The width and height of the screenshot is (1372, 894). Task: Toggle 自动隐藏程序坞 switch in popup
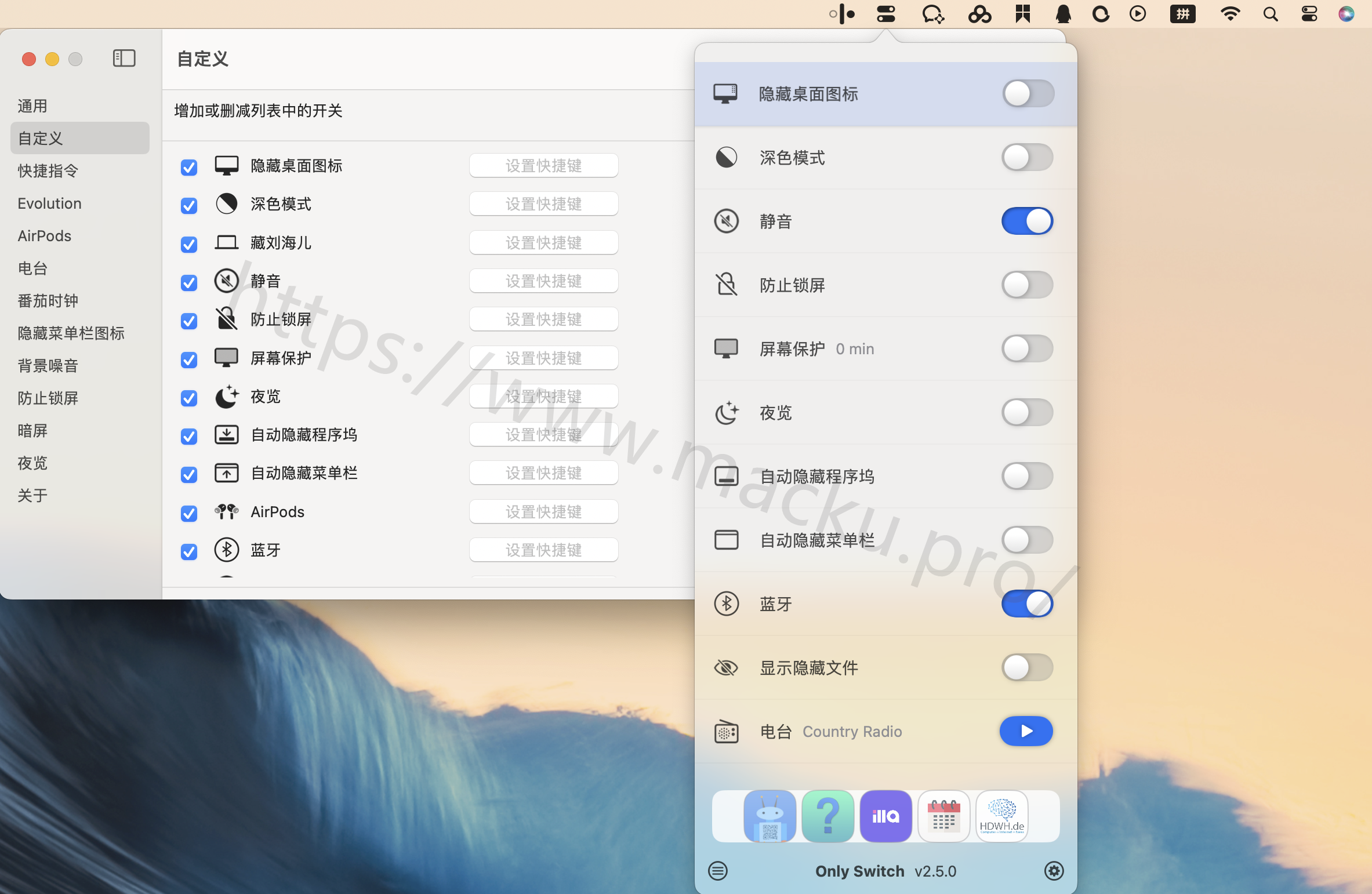[x=1028, y=476]
